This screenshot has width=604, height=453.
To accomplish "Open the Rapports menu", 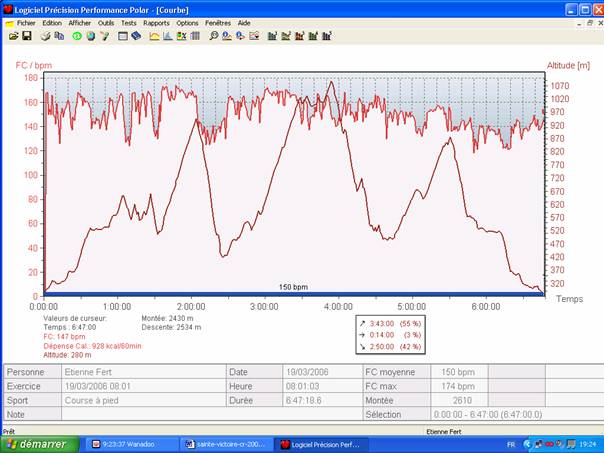I will pyautogui.click(x=156, y=22).
